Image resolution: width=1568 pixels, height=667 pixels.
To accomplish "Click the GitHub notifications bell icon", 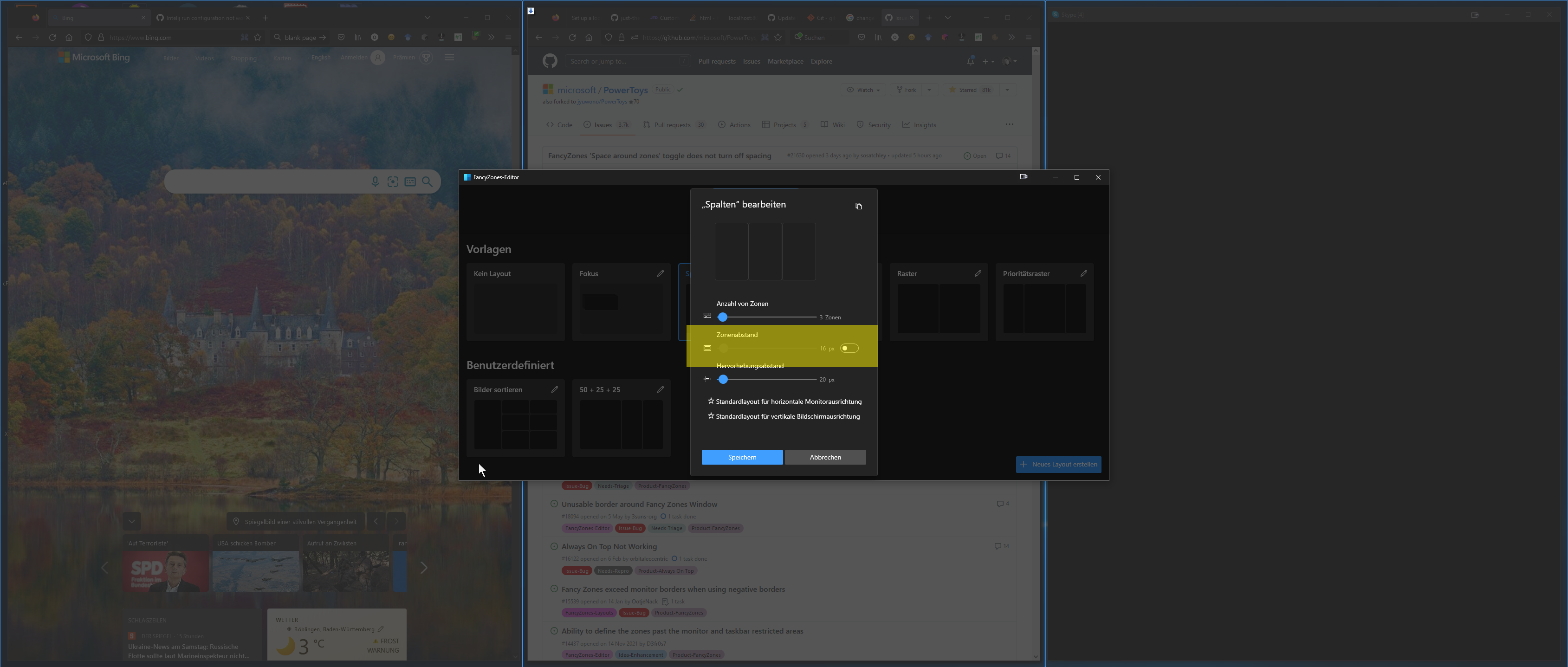I will point(970,61).
